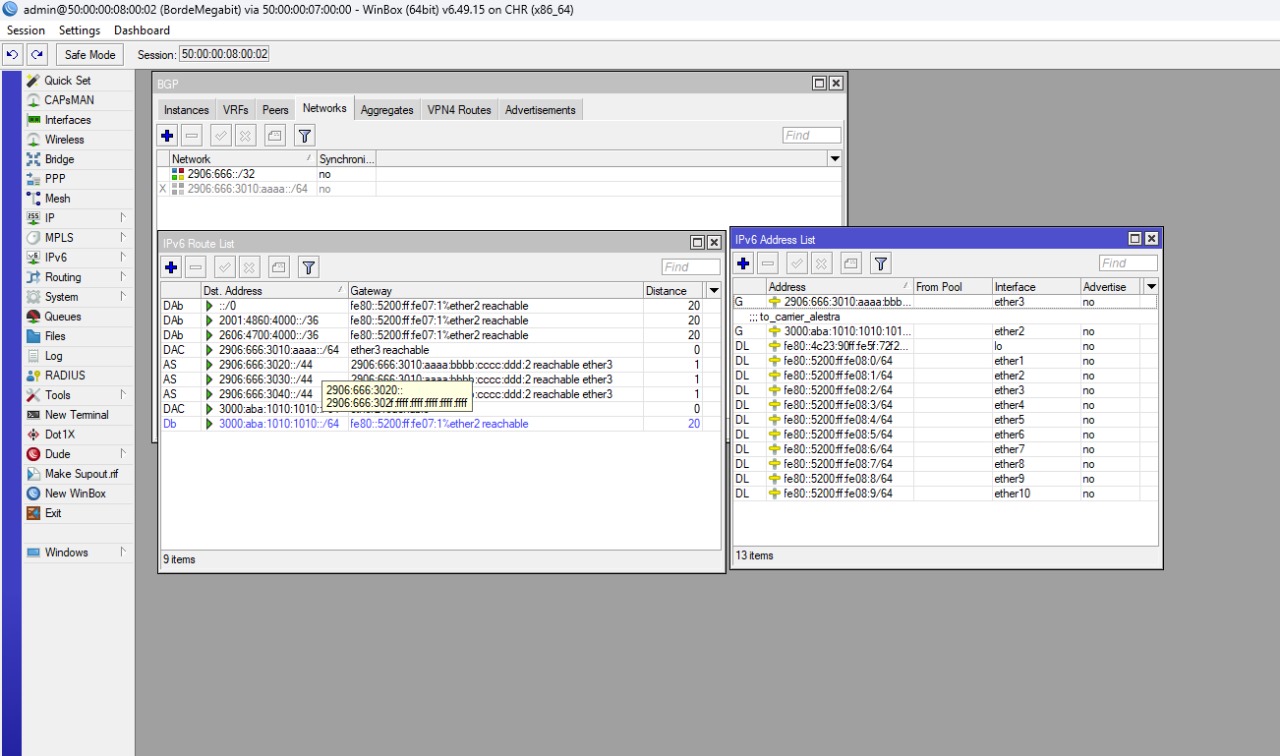This screenshot has width=1280, height=756.
Task: Click the filter funnel icon in IPv6 Route List
Action: pos(309,267)
